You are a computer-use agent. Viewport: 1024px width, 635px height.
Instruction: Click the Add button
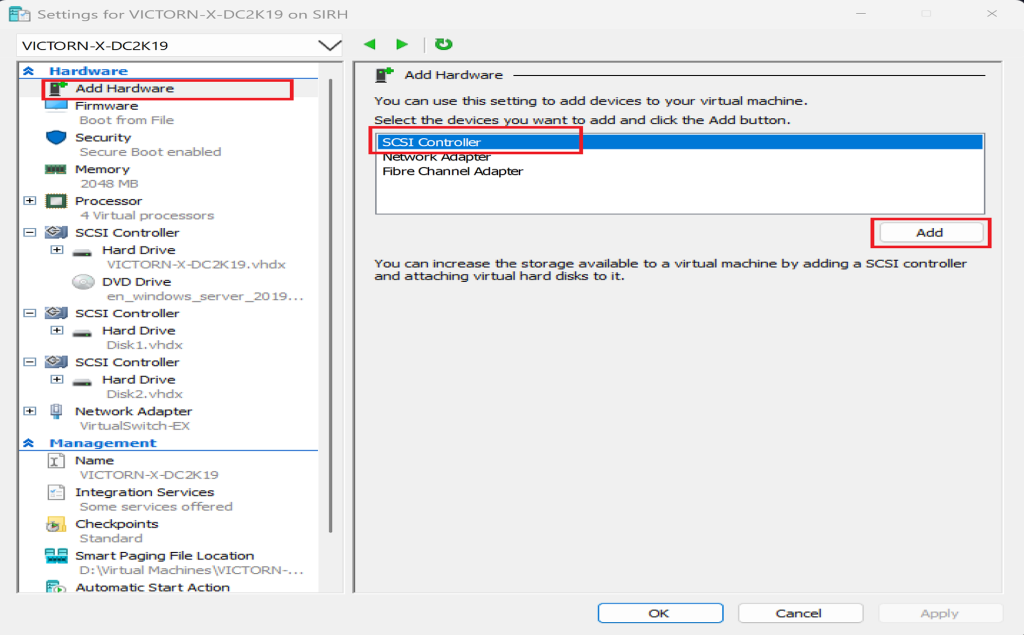point(929,232)
